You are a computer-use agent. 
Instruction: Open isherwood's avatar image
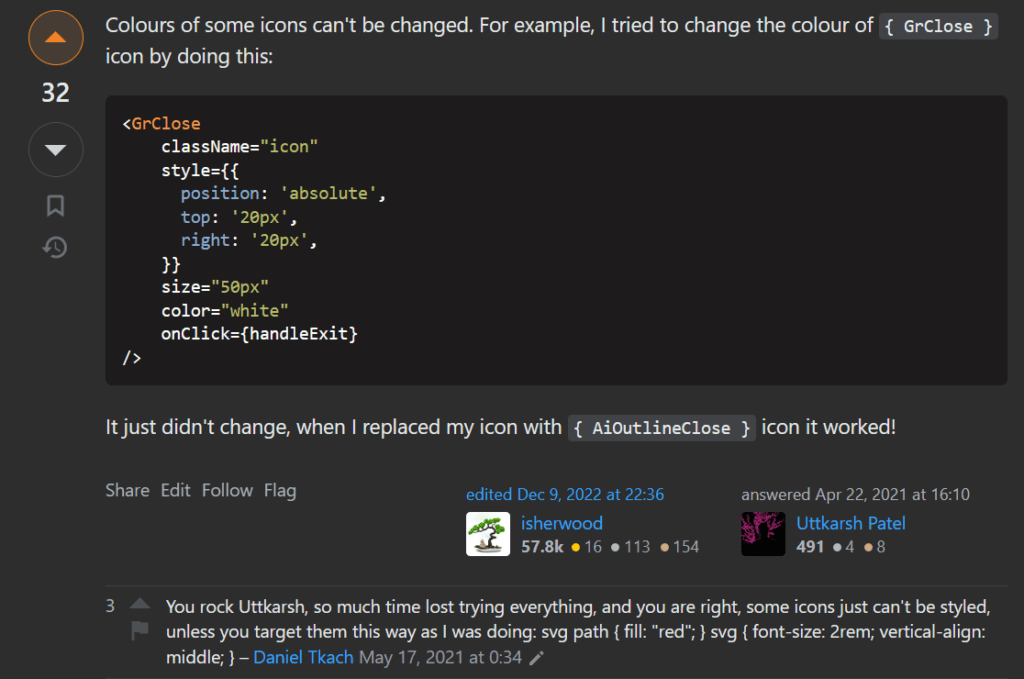488,534
